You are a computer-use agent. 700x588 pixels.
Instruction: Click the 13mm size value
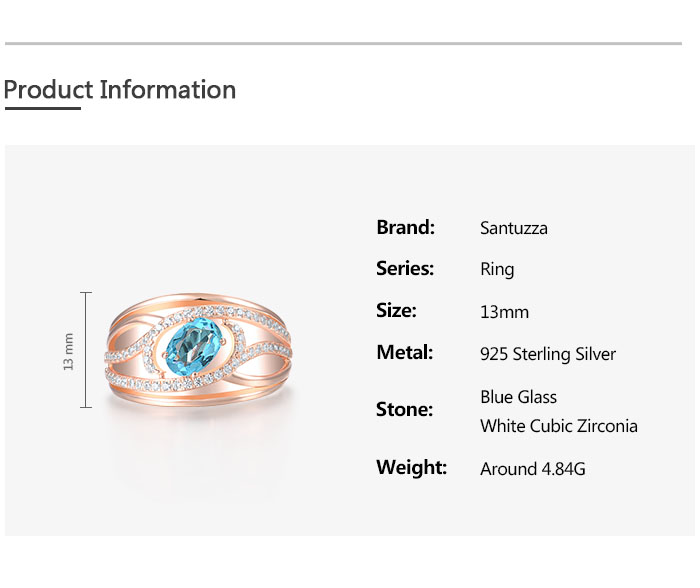click(504, 312)
